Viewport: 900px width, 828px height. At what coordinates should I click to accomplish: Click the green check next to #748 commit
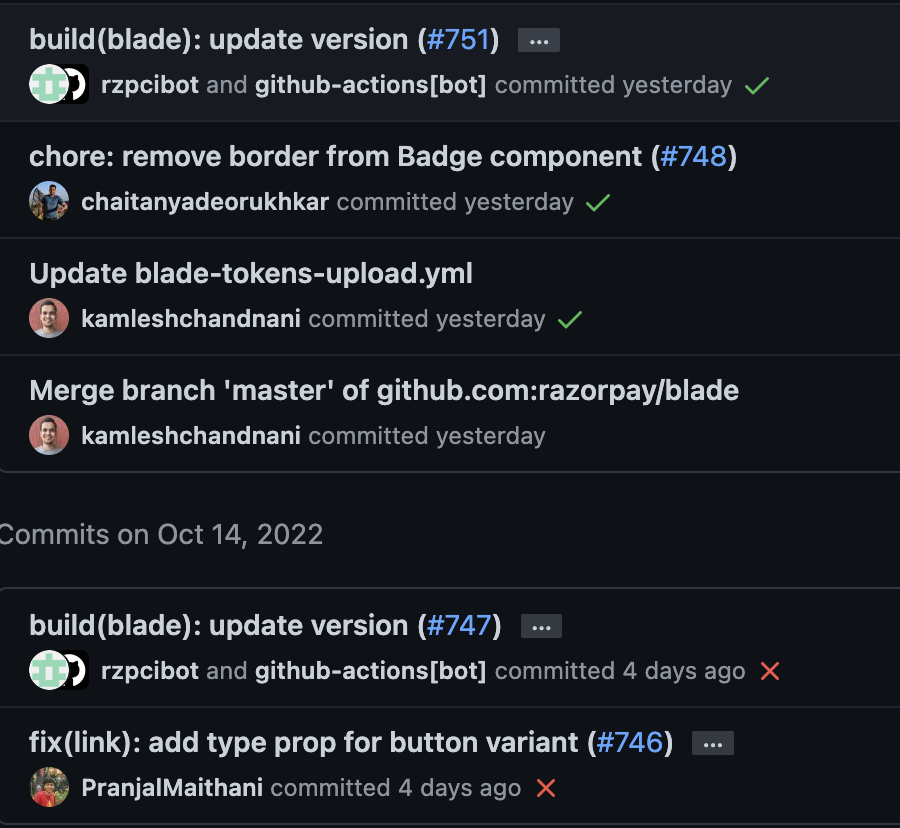[597, 202]
